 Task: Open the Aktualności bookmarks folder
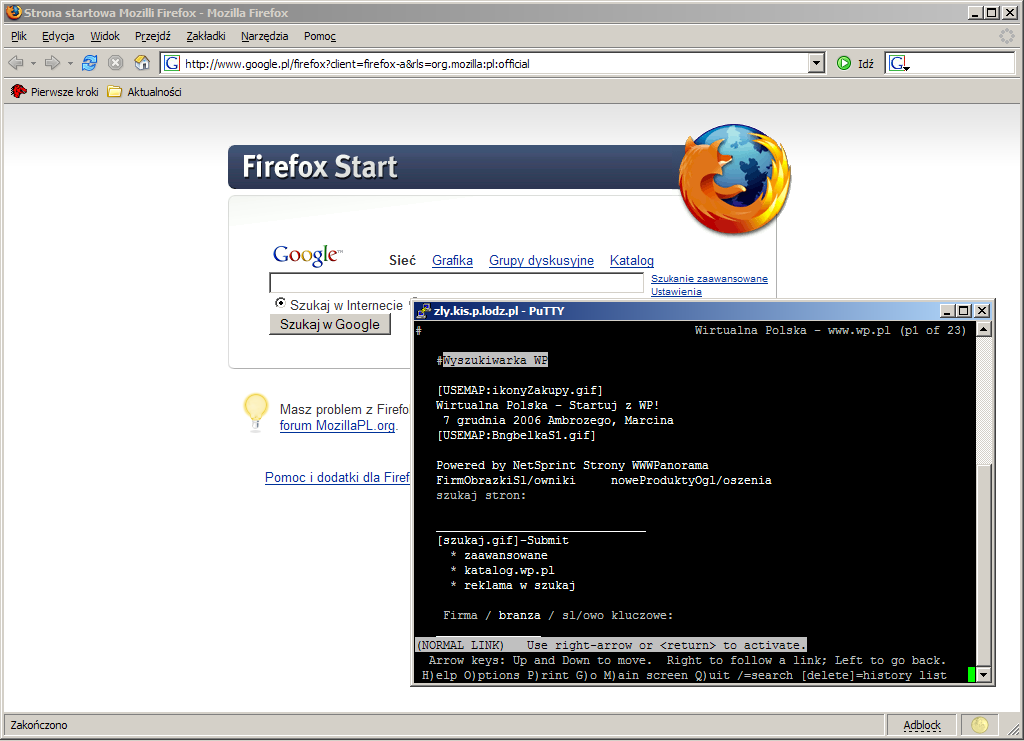(x=144, y=92)
